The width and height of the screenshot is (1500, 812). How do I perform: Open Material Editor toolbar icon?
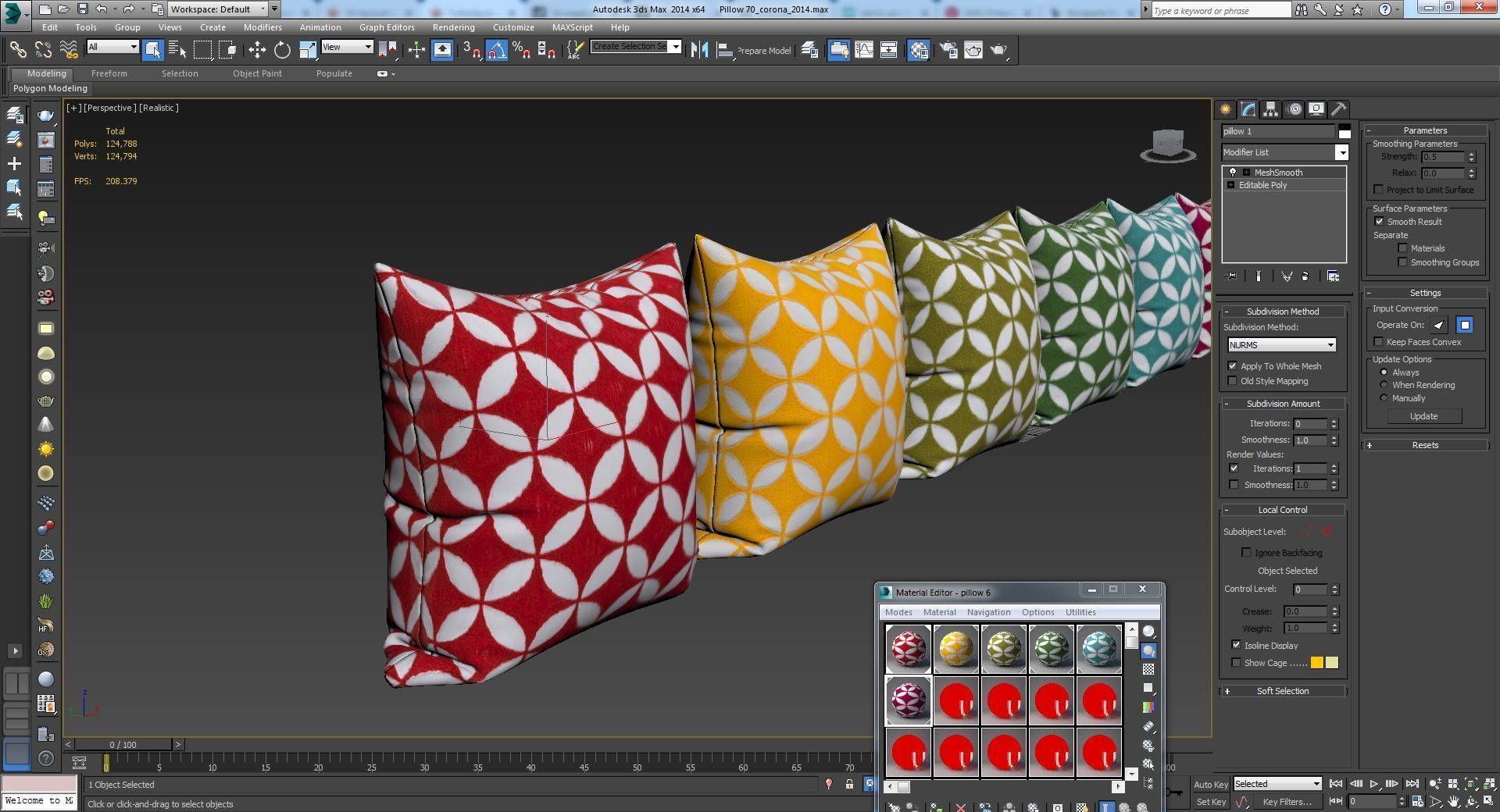[919, 50]
